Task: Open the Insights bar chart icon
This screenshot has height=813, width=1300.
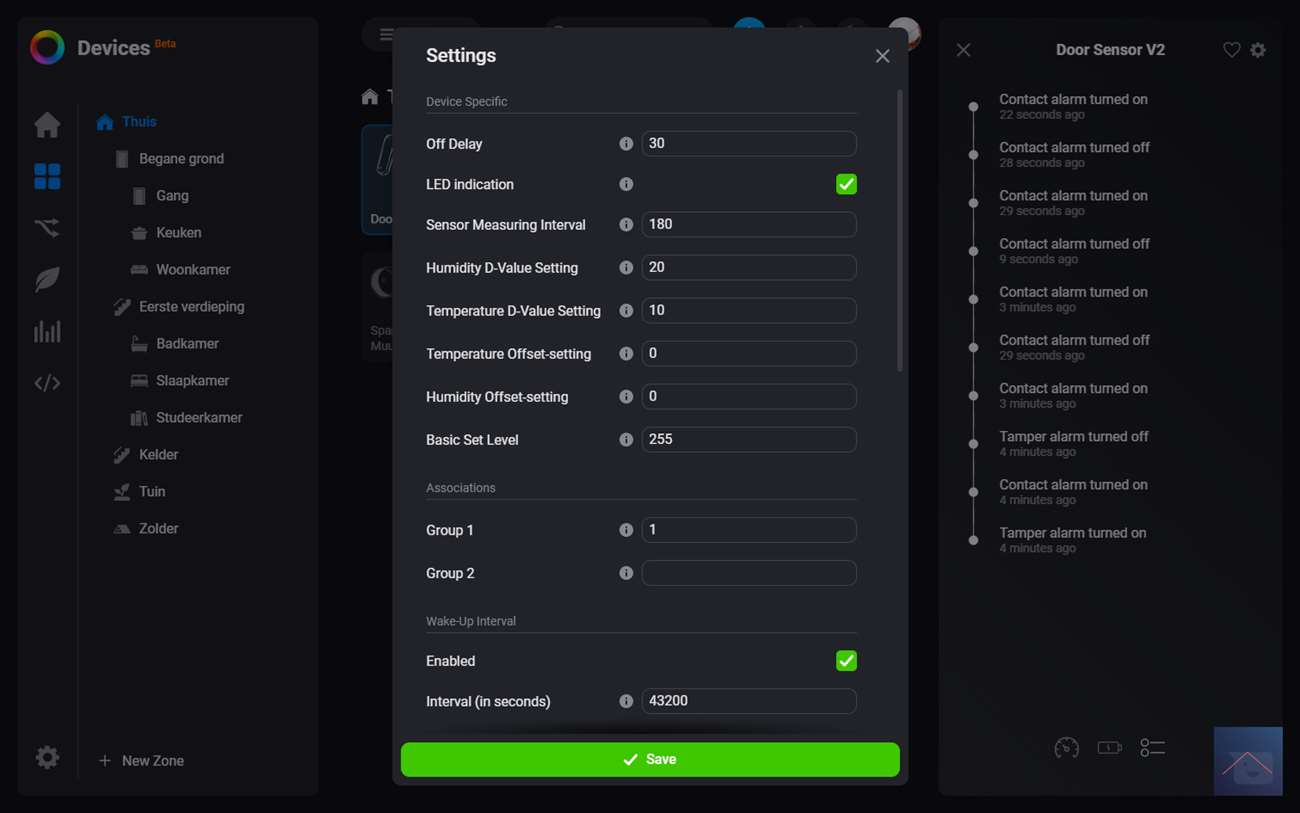Action: point(47,332)
